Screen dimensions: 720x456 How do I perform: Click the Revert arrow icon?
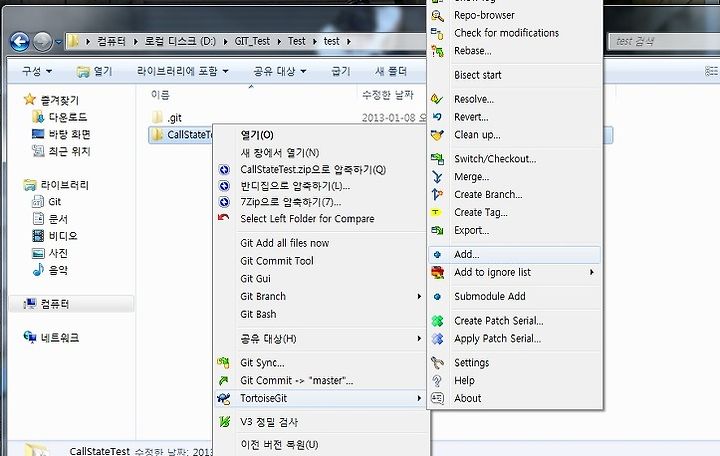point(437,117)
